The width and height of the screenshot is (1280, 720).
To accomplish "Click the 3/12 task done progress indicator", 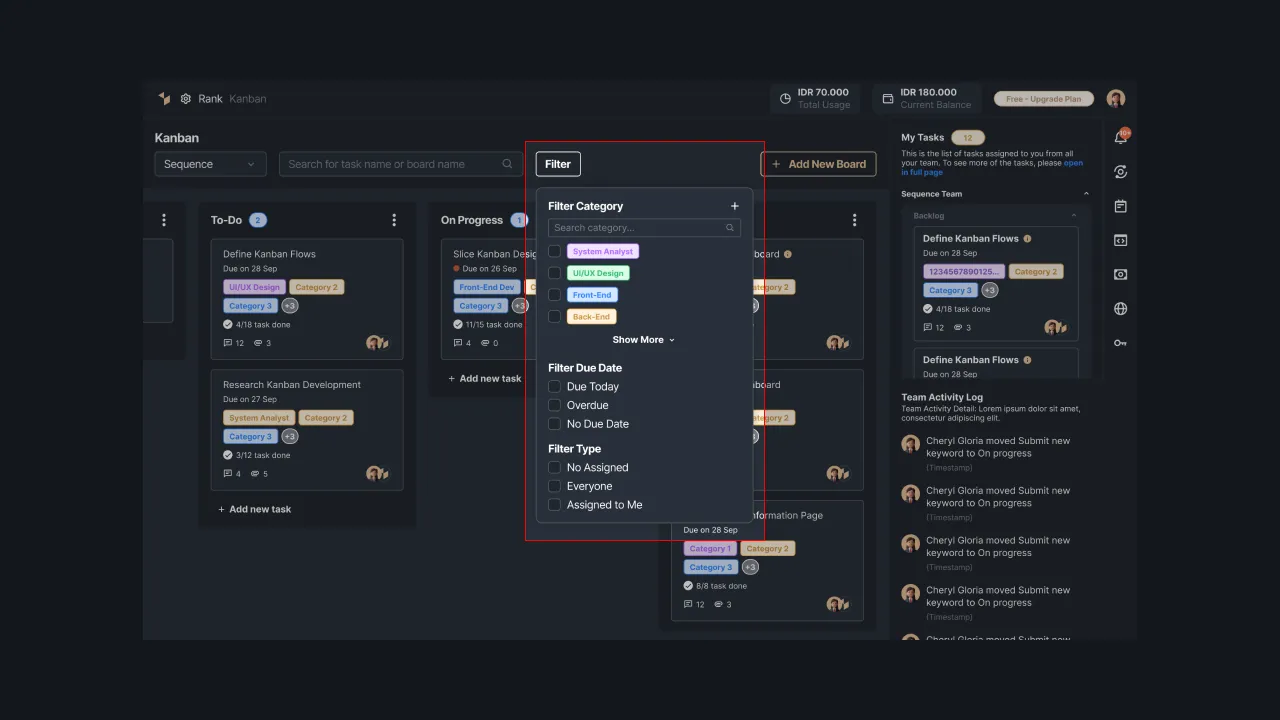I will click(x=257, y=455).
